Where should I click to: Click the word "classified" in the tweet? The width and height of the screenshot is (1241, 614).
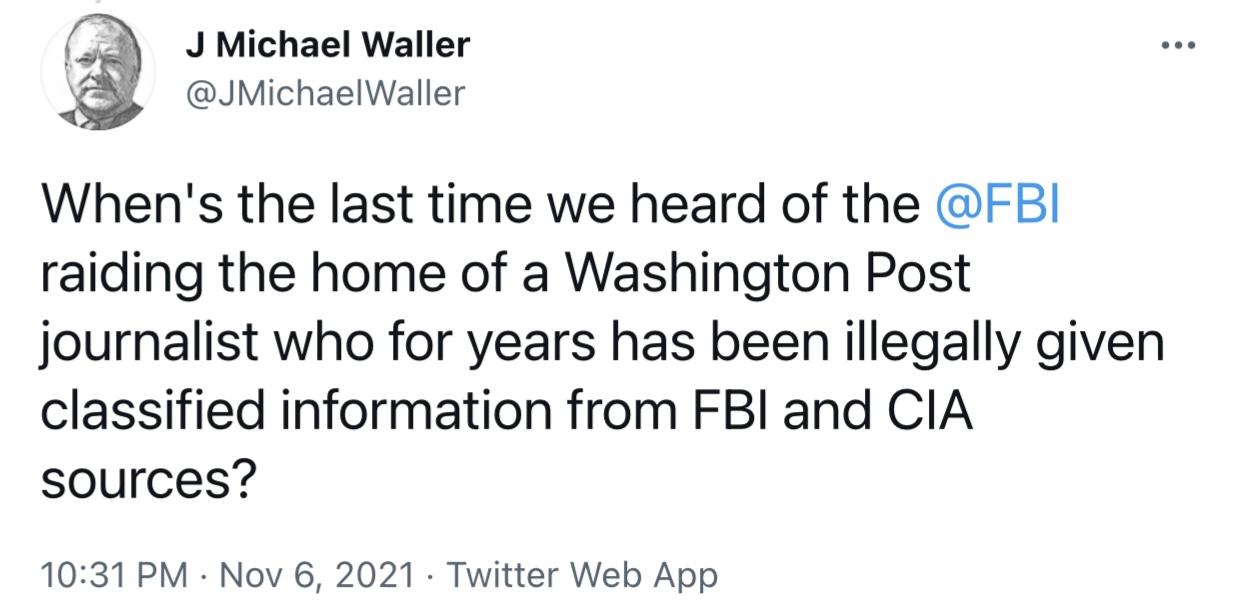pyautogui.click(x=148, y=412)
